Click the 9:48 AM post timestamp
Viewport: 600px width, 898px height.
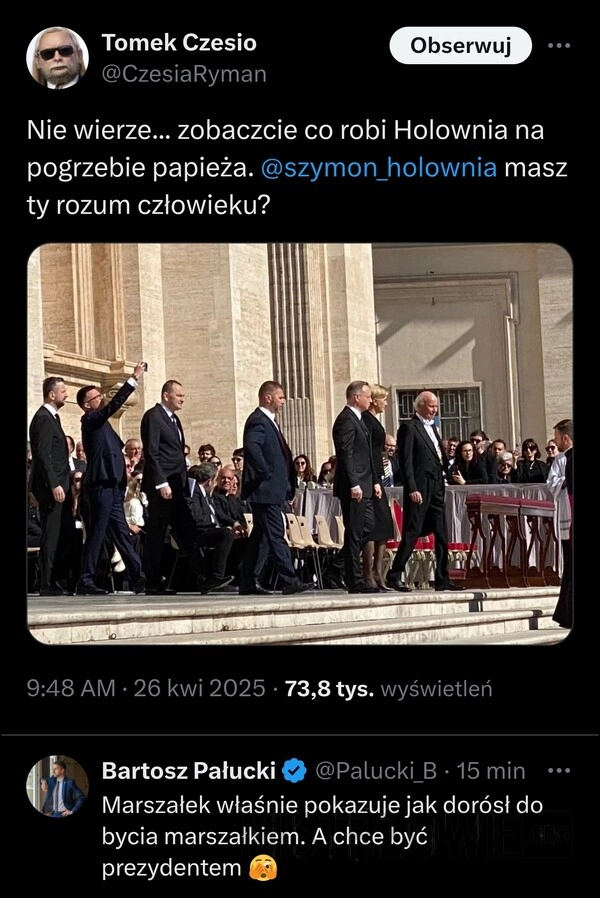click(x=71, y=688)
